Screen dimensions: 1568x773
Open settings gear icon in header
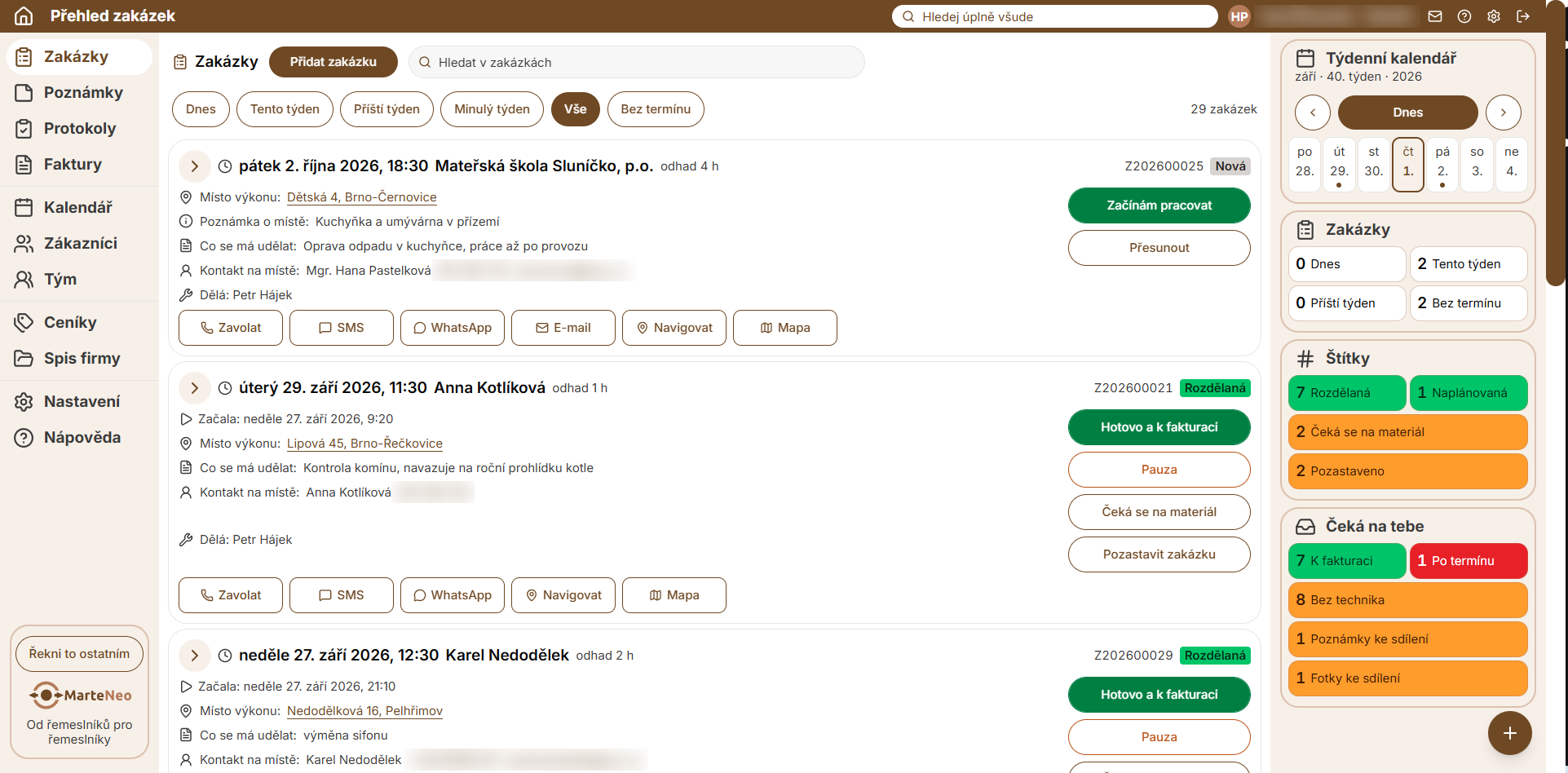tap(1494, 16)
